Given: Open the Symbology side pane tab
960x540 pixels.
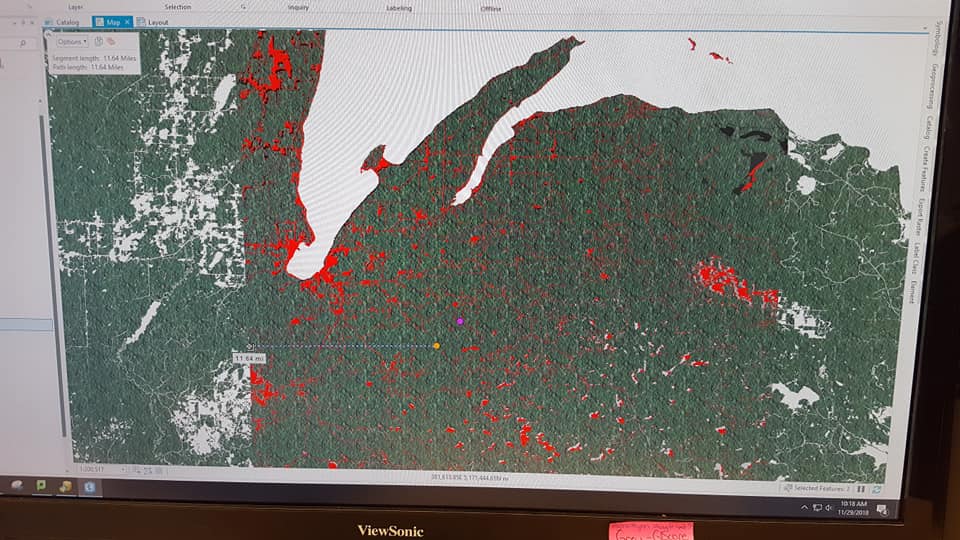Looking at the screenshot, I should click(939, 38).
